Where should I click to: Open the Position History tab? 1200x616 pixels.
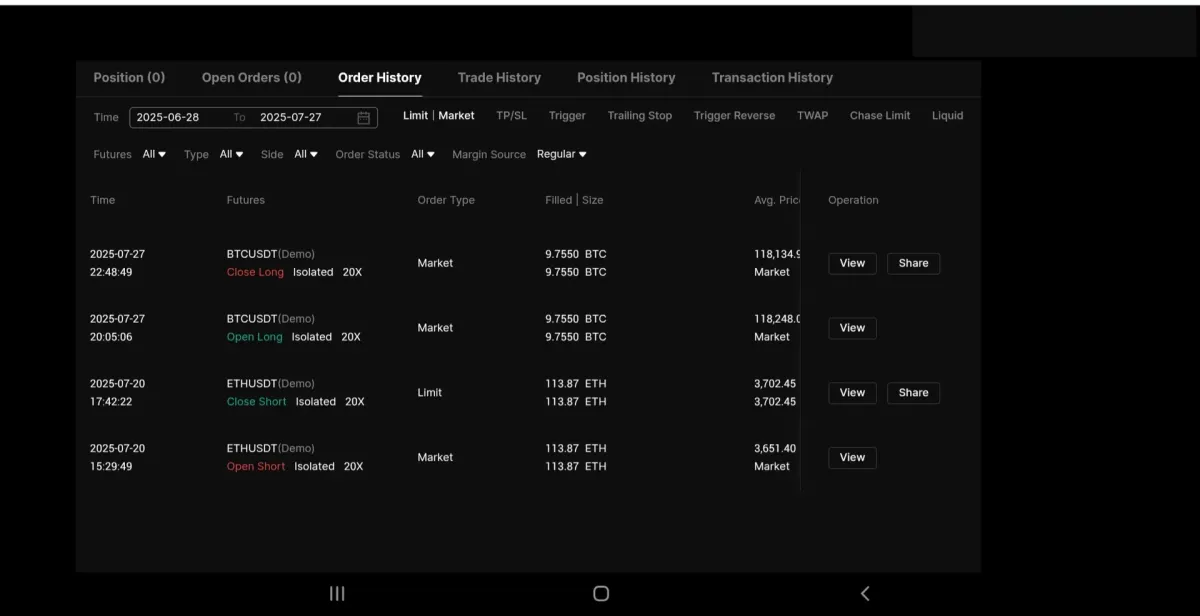626,78
